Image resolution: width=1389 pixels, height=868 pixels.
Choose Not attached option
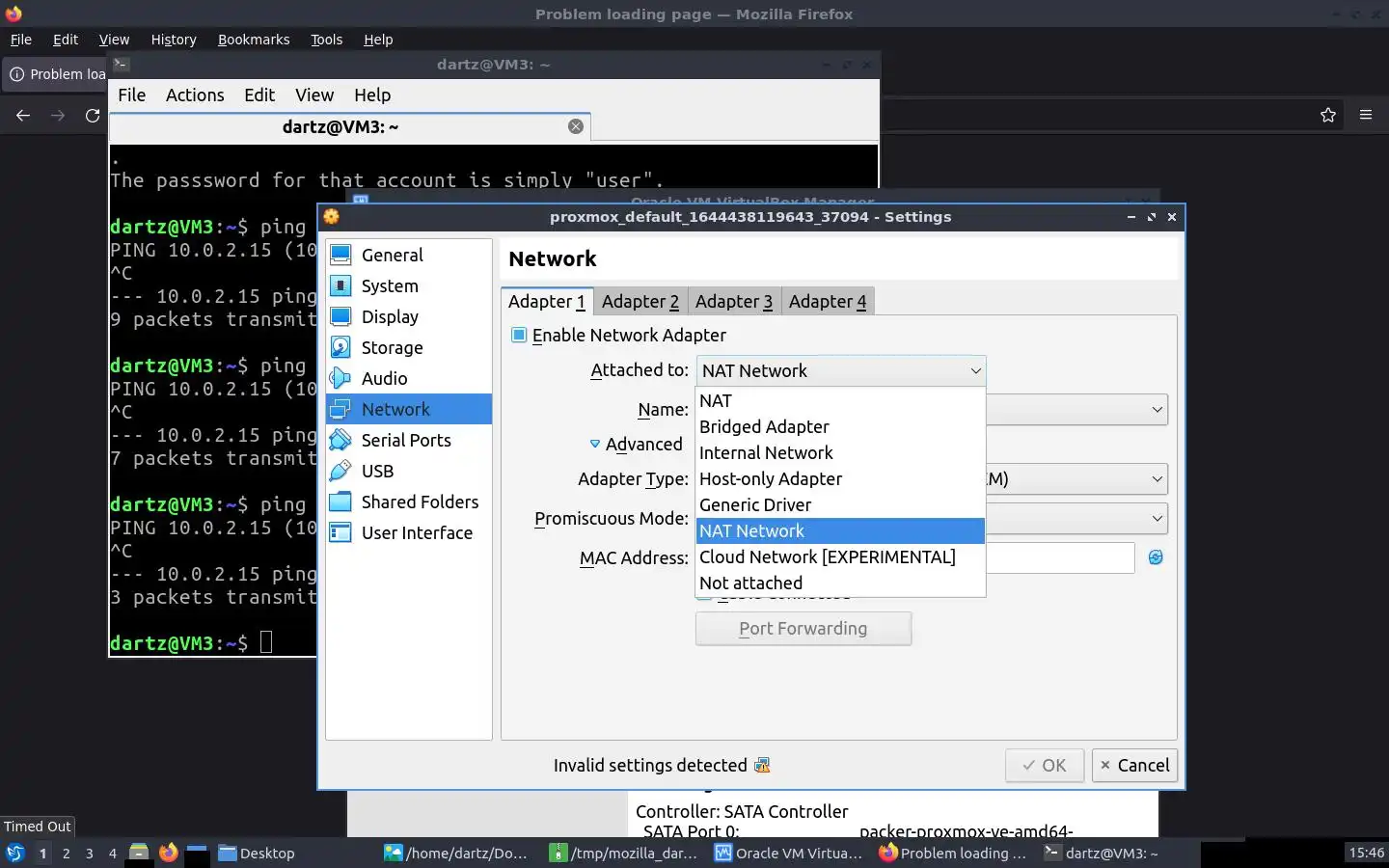click(x=840, y=583)
